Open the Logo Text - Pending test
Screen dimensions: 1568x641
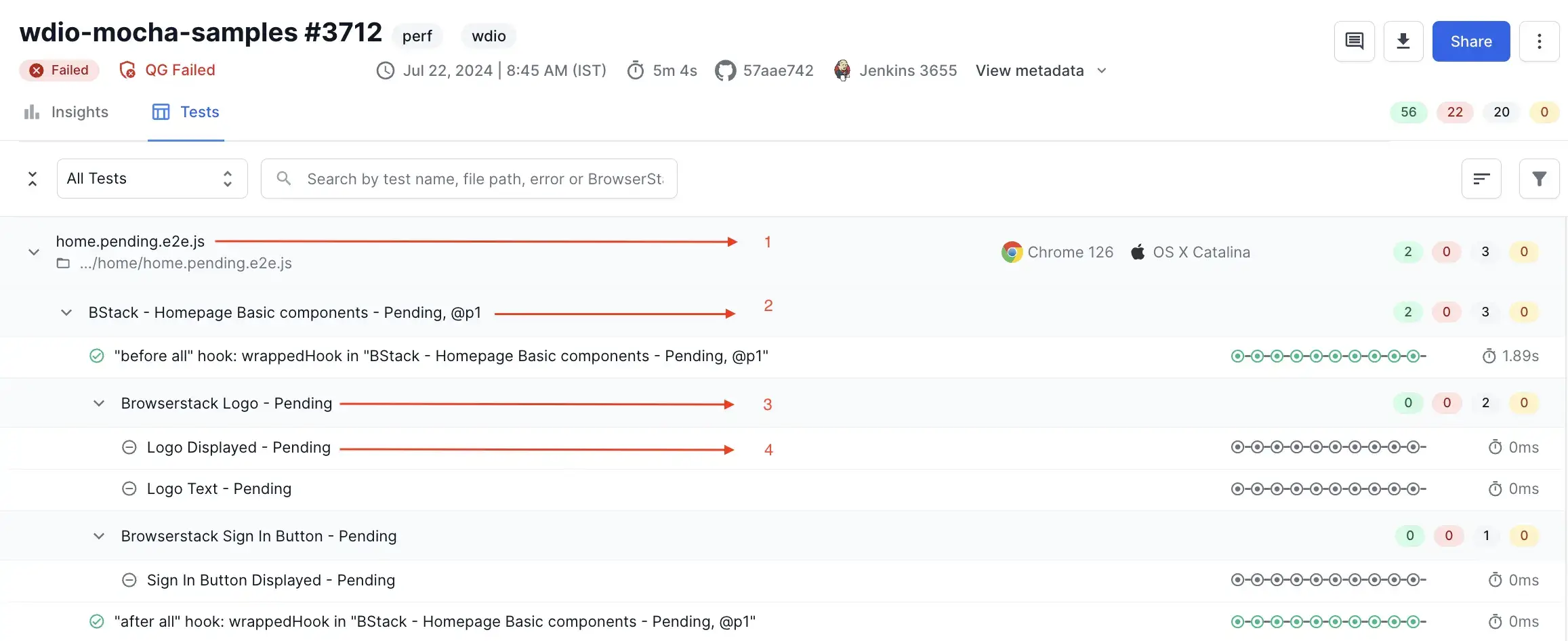219,489
